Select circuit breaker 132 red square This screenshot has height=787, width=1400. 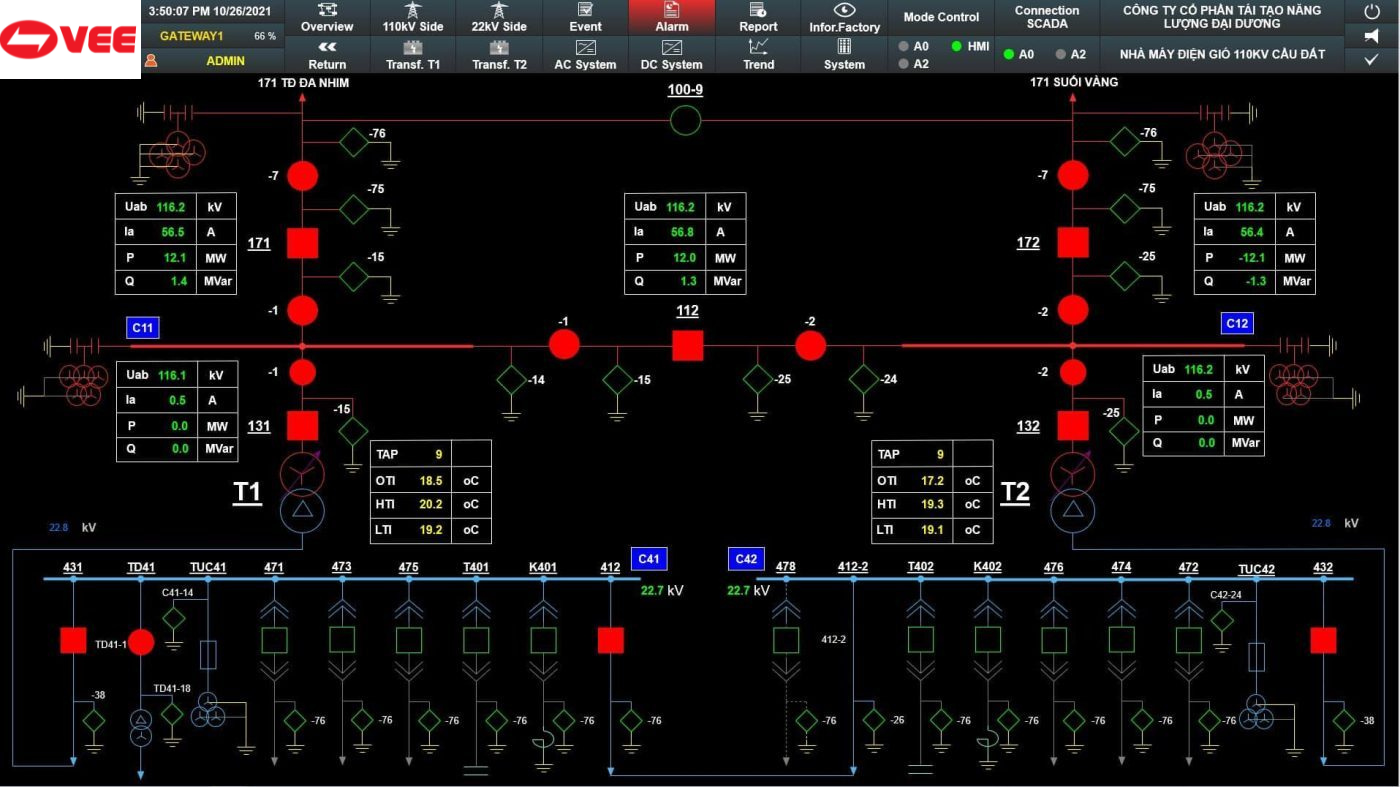pos(1073,426)
